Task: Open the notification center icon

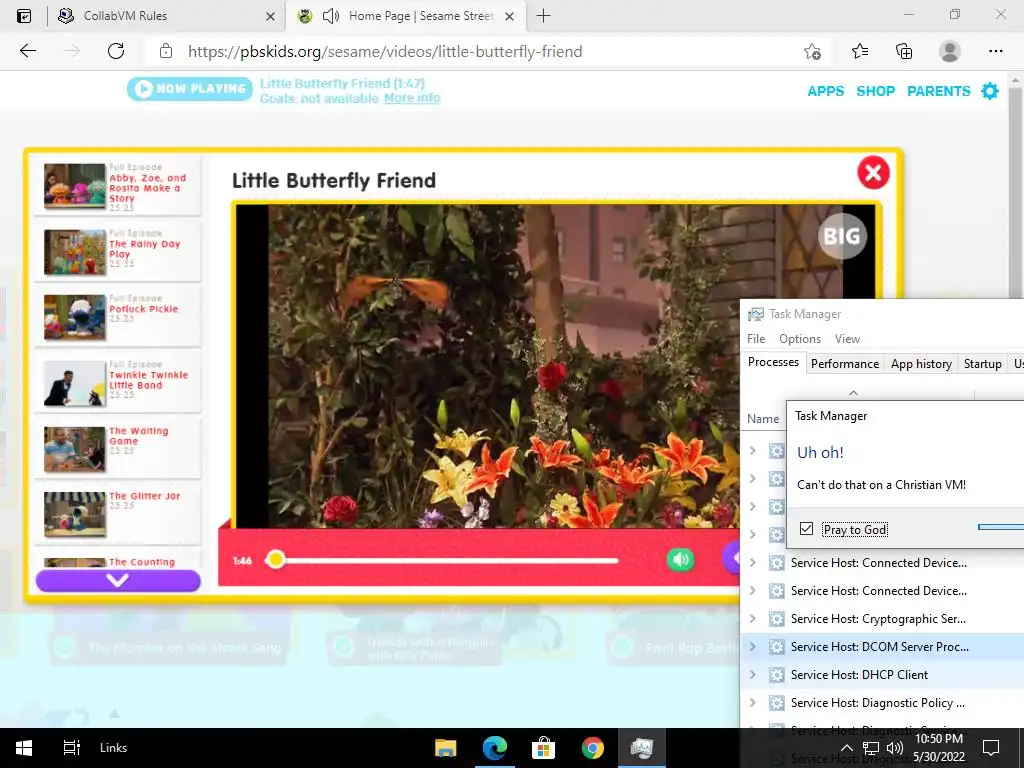Action: click(991, 748)
